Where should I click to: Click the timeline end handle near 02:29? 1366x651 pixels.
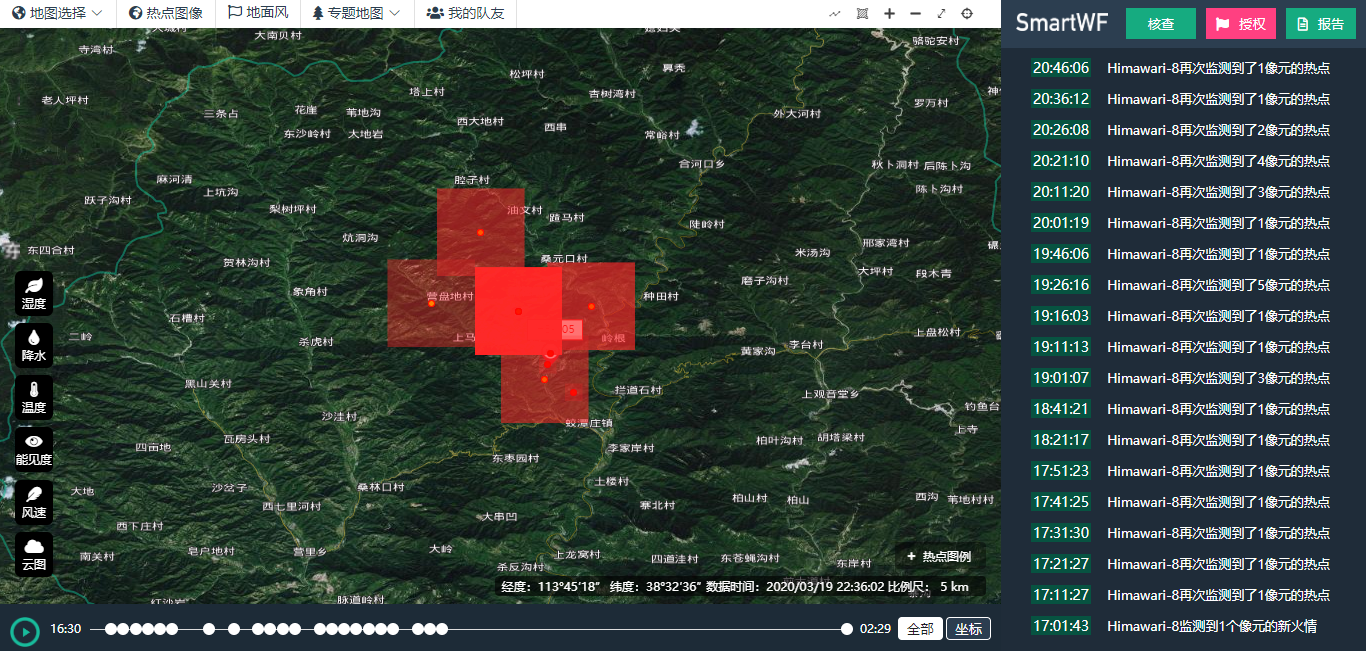coord(847,629)
